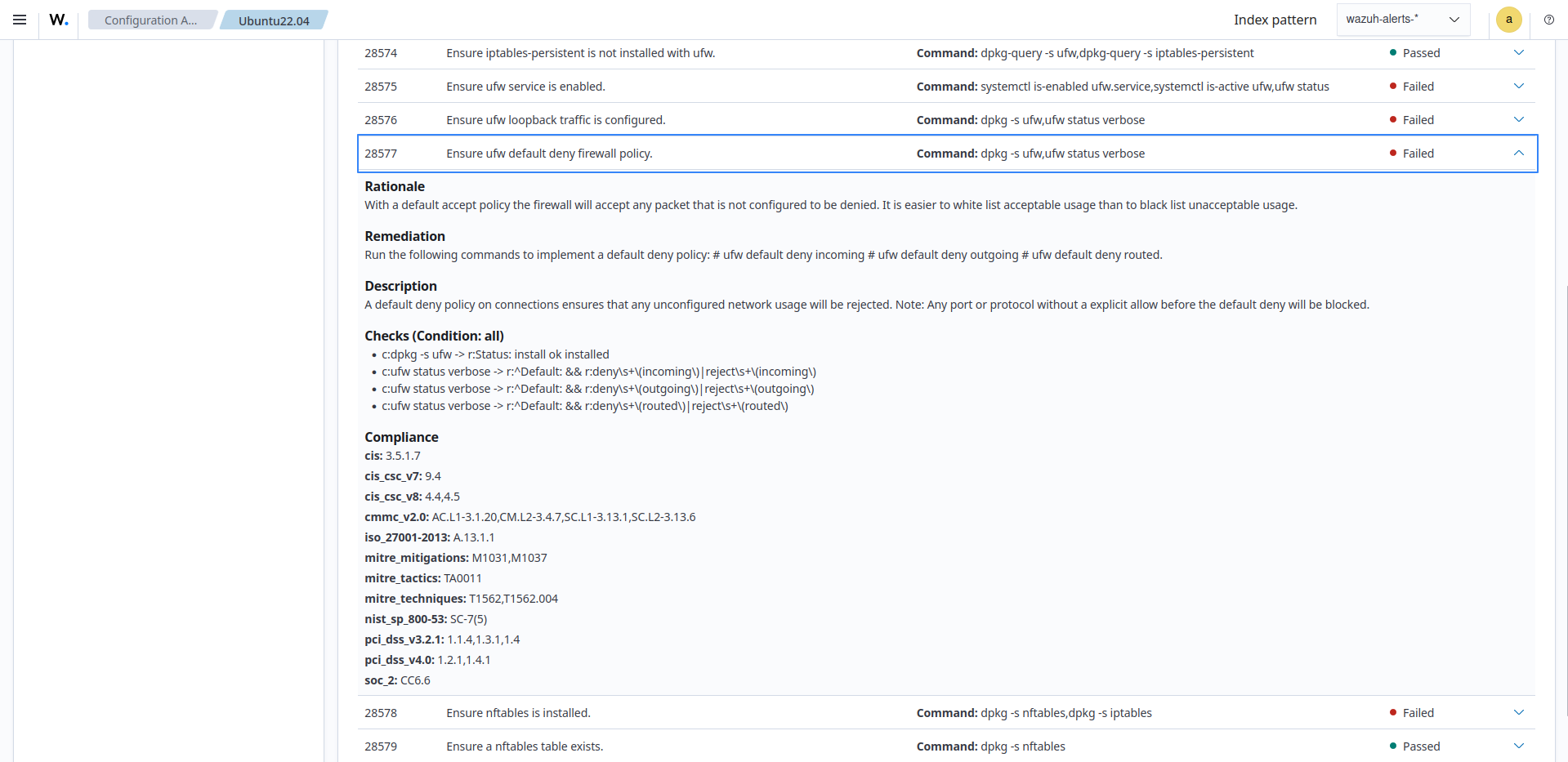The image size is (1568, 762).
Task: Expand check 28575 ufw service enabled
Action: click(1518, 87)
